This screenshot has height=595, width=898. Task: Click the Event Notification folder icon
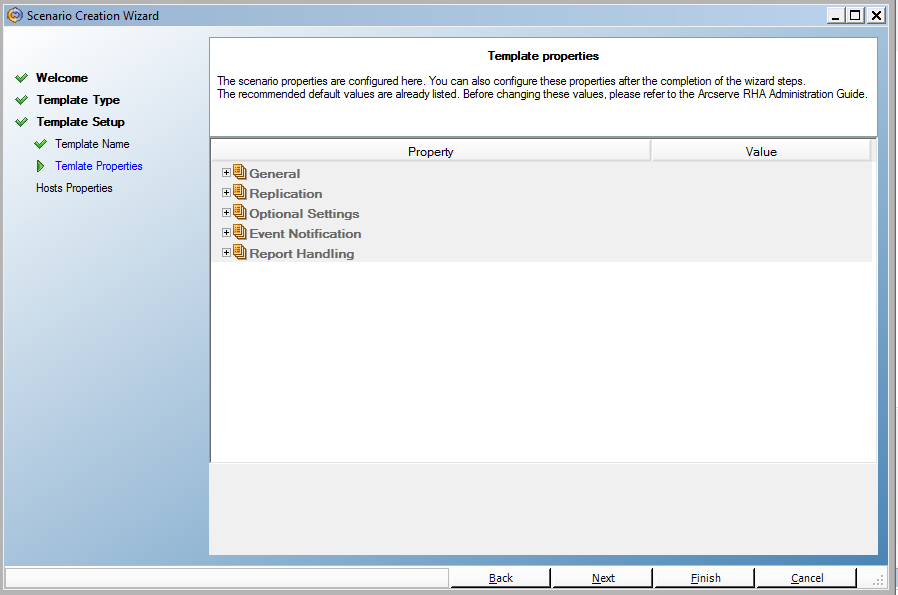(240, 232)
